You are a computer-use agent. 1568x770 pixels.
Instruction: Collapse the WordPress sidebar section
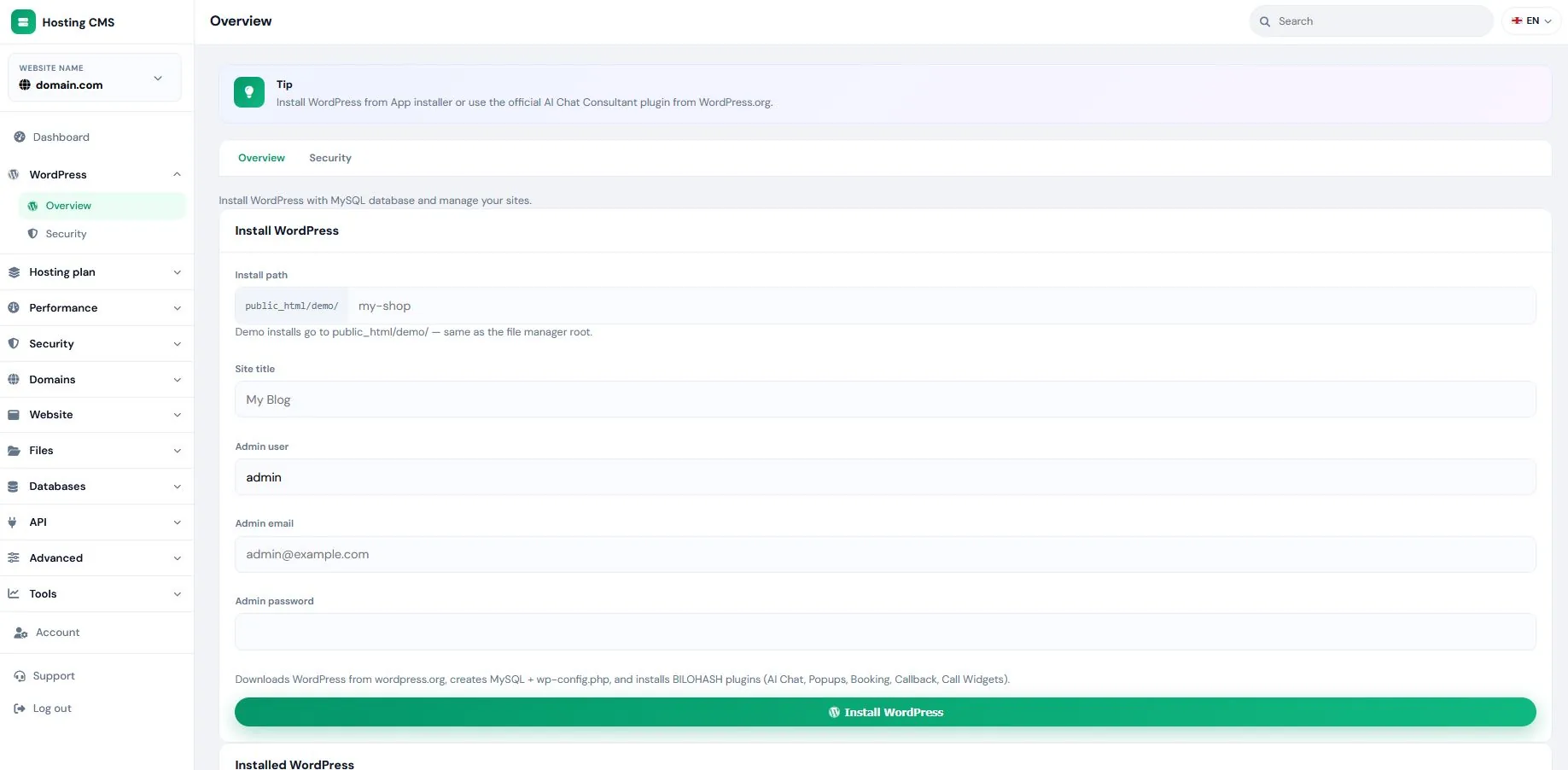click(x=177, y=174)
